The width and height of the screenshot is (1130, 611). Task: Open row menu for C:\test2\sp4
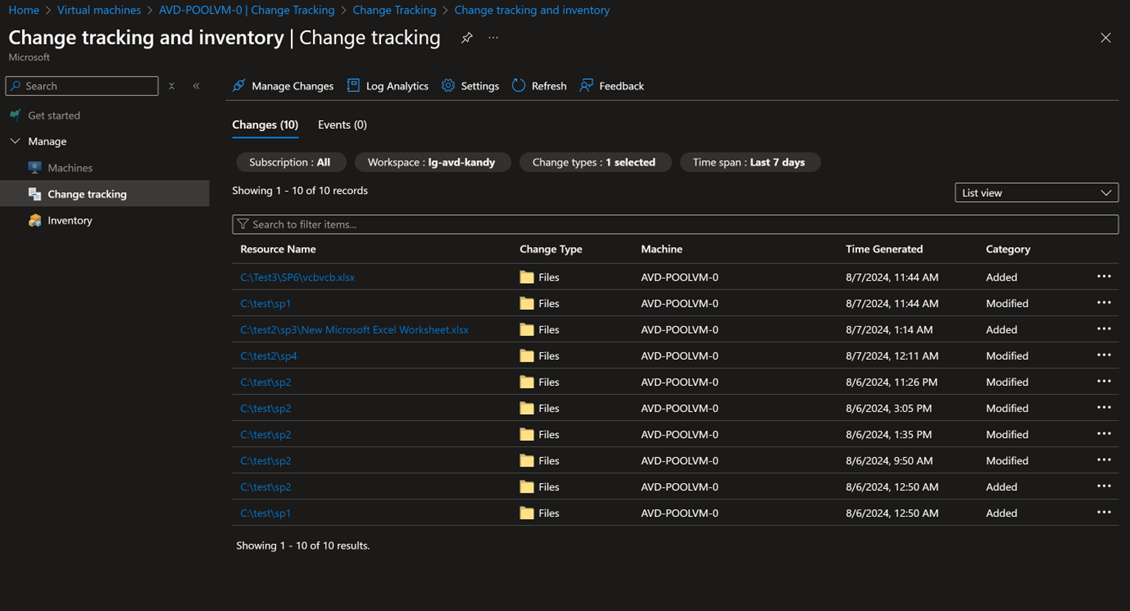(x=1104, y=355)
